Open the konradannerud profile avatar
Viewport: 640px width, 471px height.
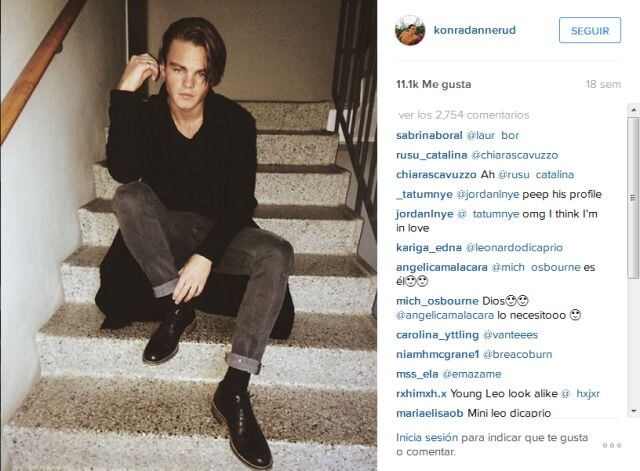[410, 30]
